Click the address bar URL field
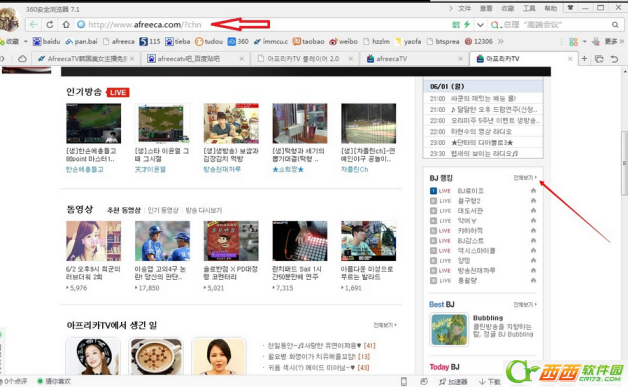Image resolution: width=628 pixels, height=387 pixels. coord(264,24)
